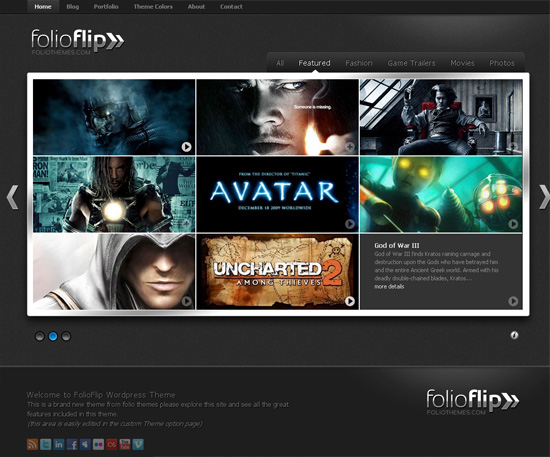Open the Vimeo social icon
Screen dimensions: 550x457
click(138, 444)
